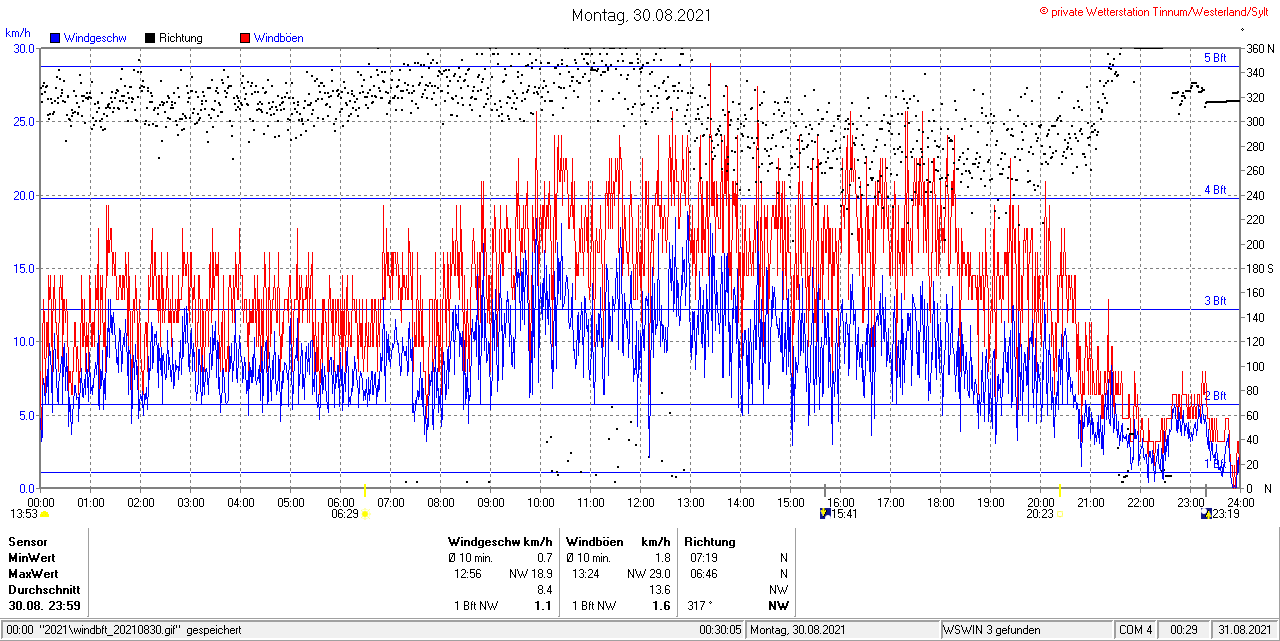Click the 5 Bft line label
The image size is (1280, 641).
(x=1215, y=58)
